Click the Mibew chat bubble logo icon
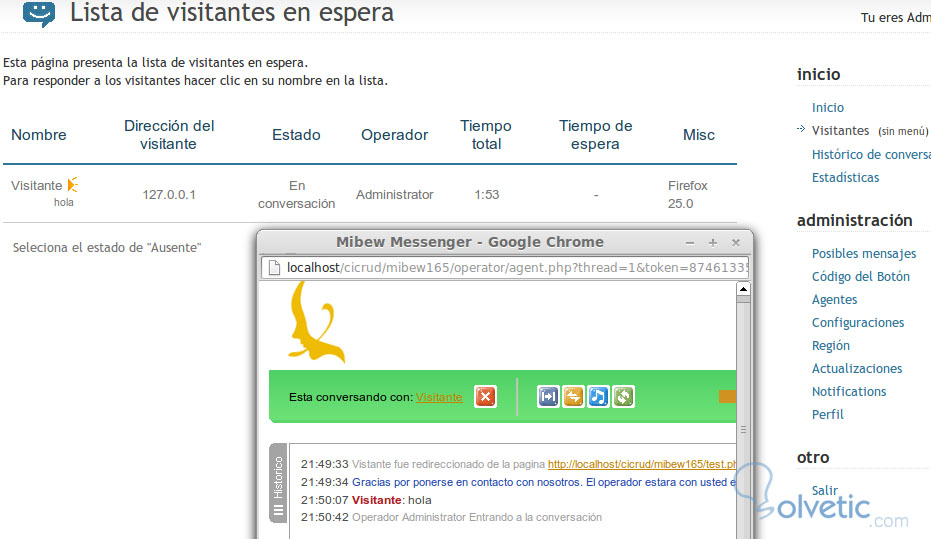 (x=39, y=13)
